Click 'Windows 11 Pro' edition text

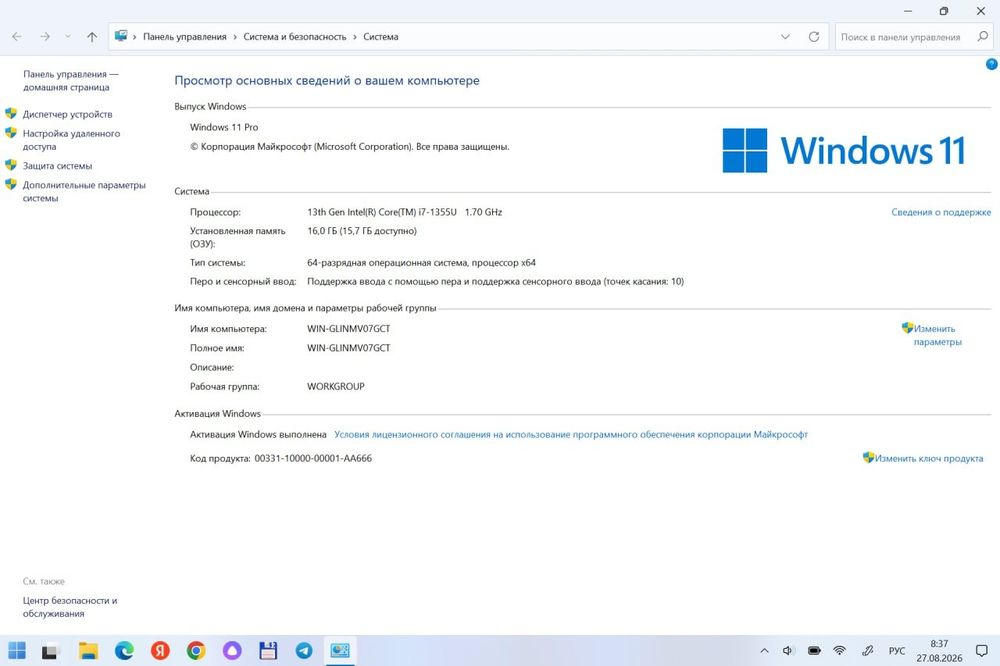tap(224, 127)
